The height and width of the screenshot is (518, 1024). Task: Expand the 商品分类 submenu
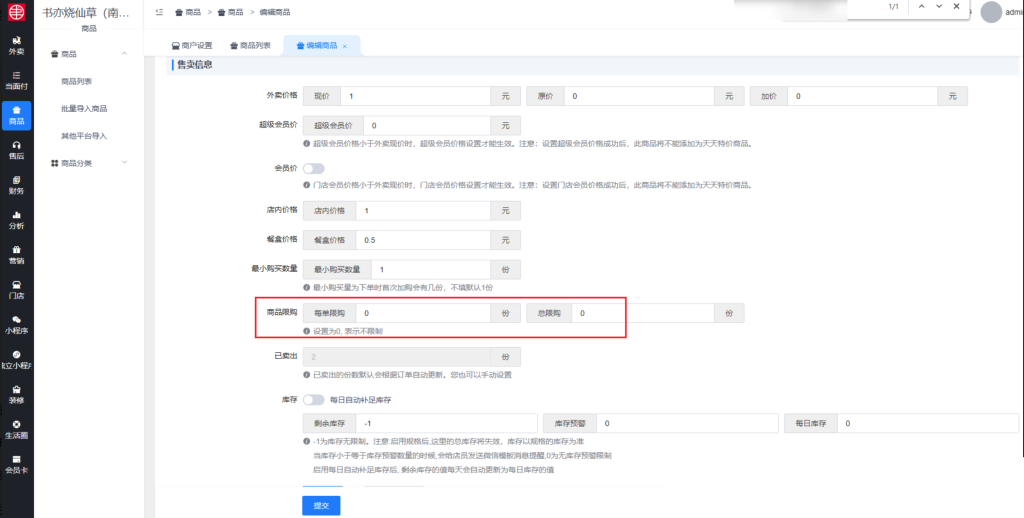[123, 162]
